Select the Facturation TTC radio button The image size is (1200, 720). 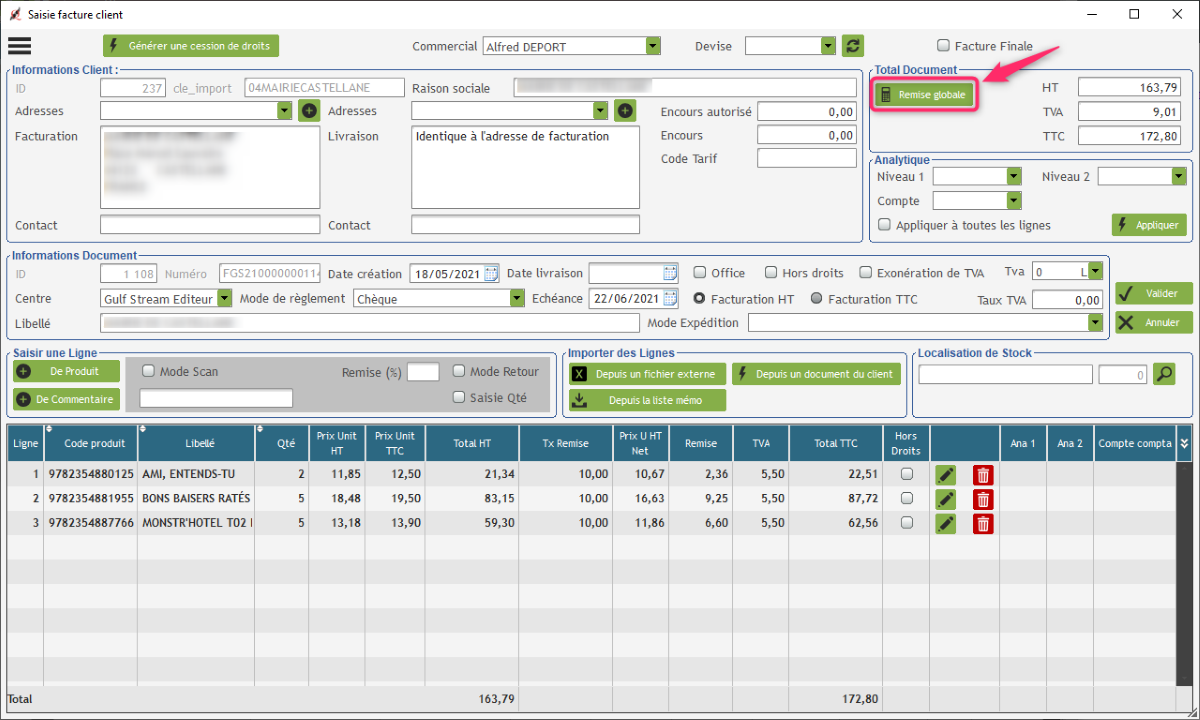(x=816, y=299)
